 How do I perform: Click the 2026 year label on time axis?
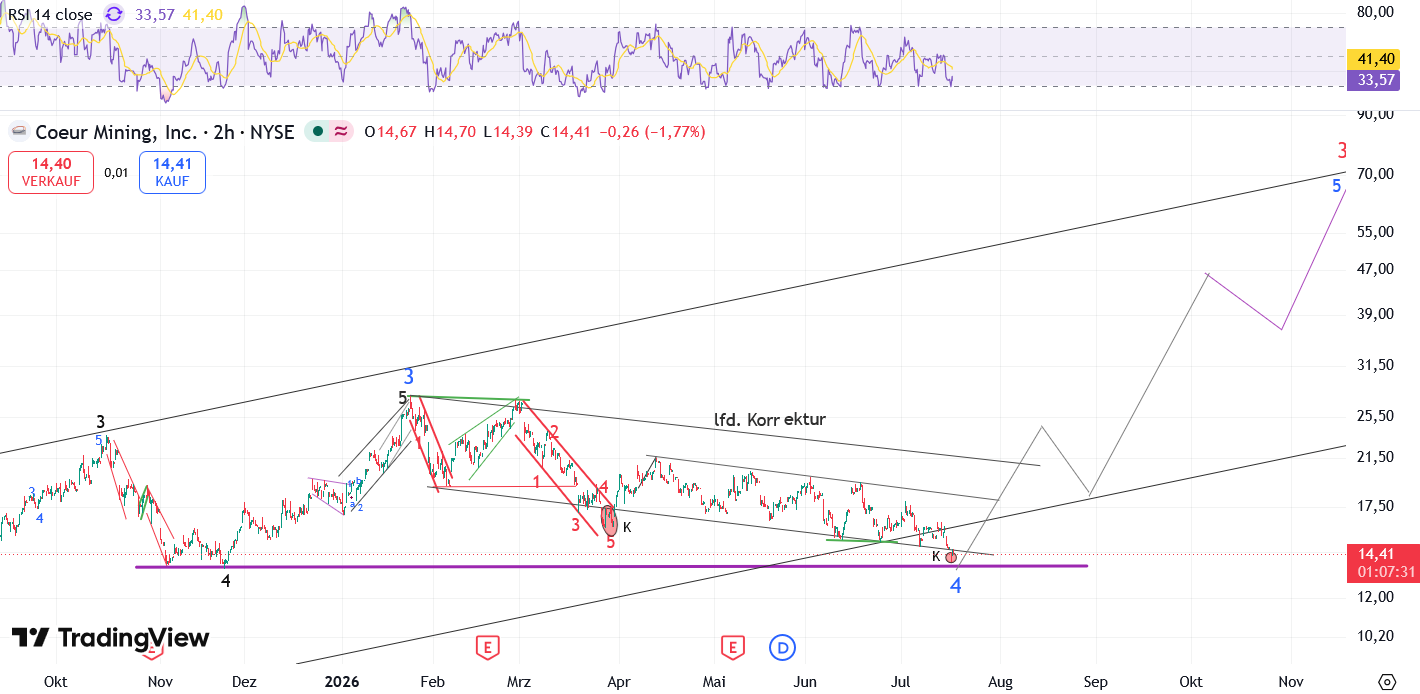click(x=341, y=682)
